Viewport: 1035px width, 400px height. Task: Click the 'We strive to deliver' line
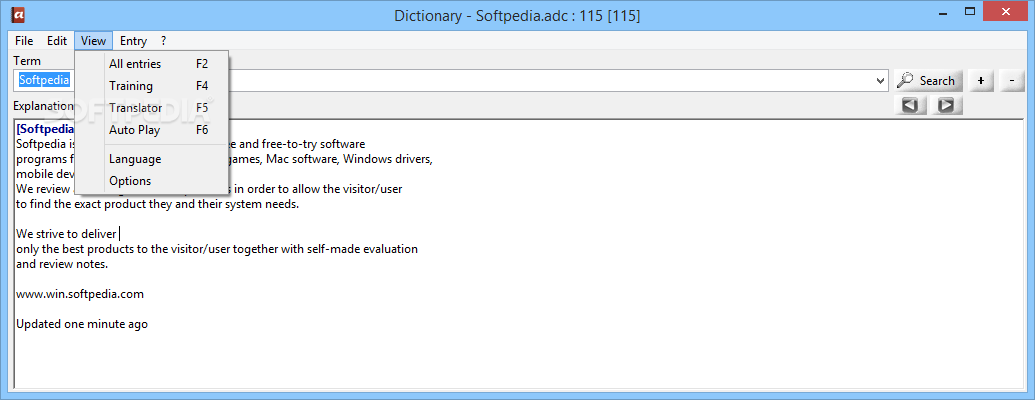(x=66, y=234)
